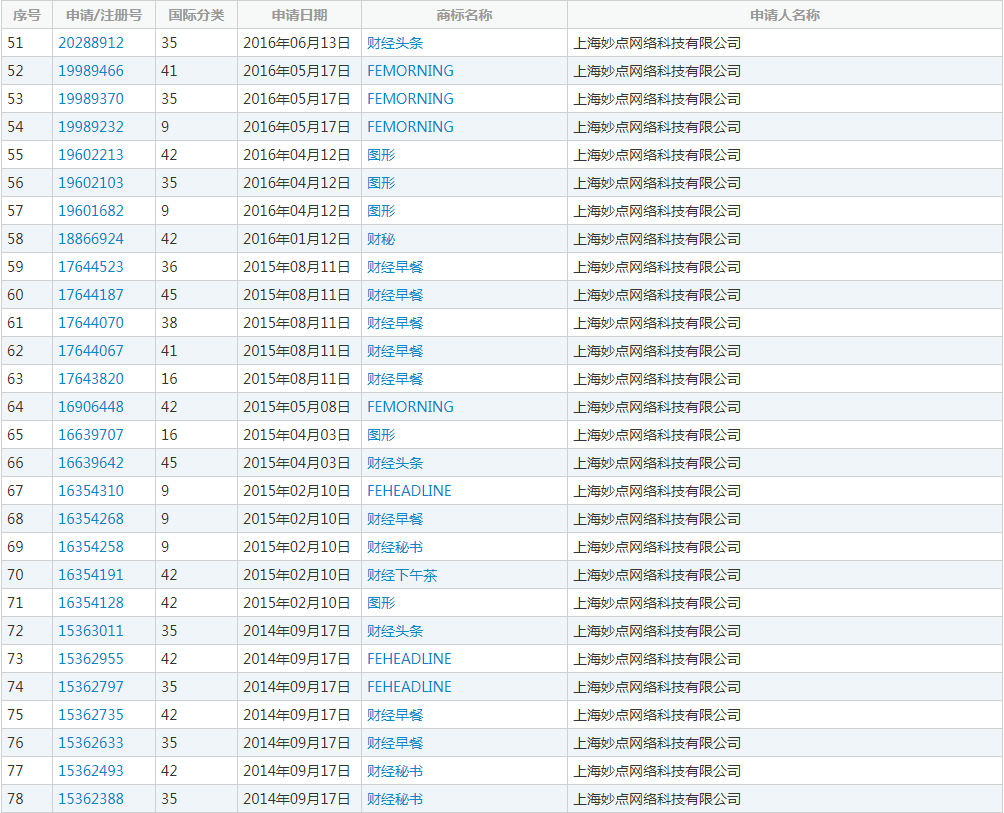The width and height of the screenshot is (1004, 813).
Task: Open registration number 17644067 link
Action: [91, 351]
